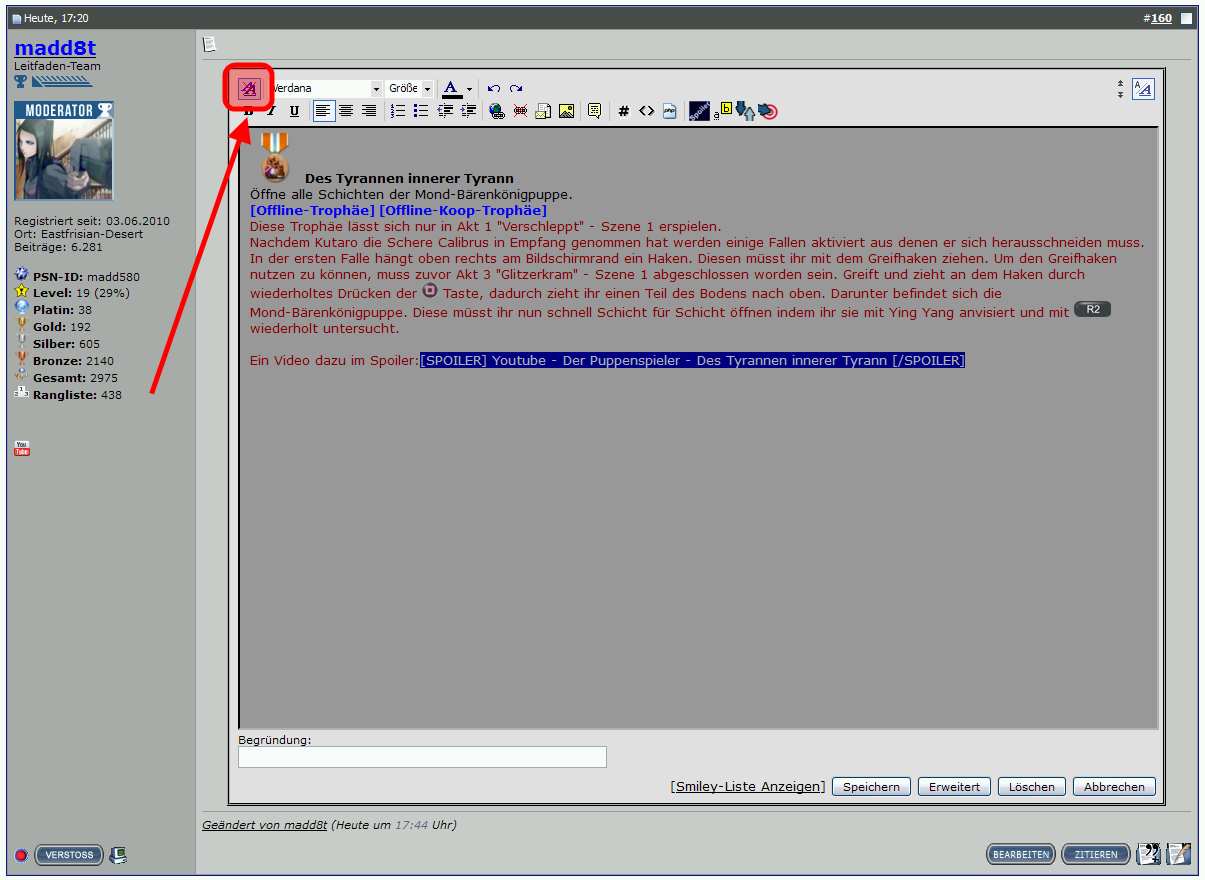Screen dimensions: 1205x880
Task: Wrap selection in Spoiler tags
Action: coord(699,111)
